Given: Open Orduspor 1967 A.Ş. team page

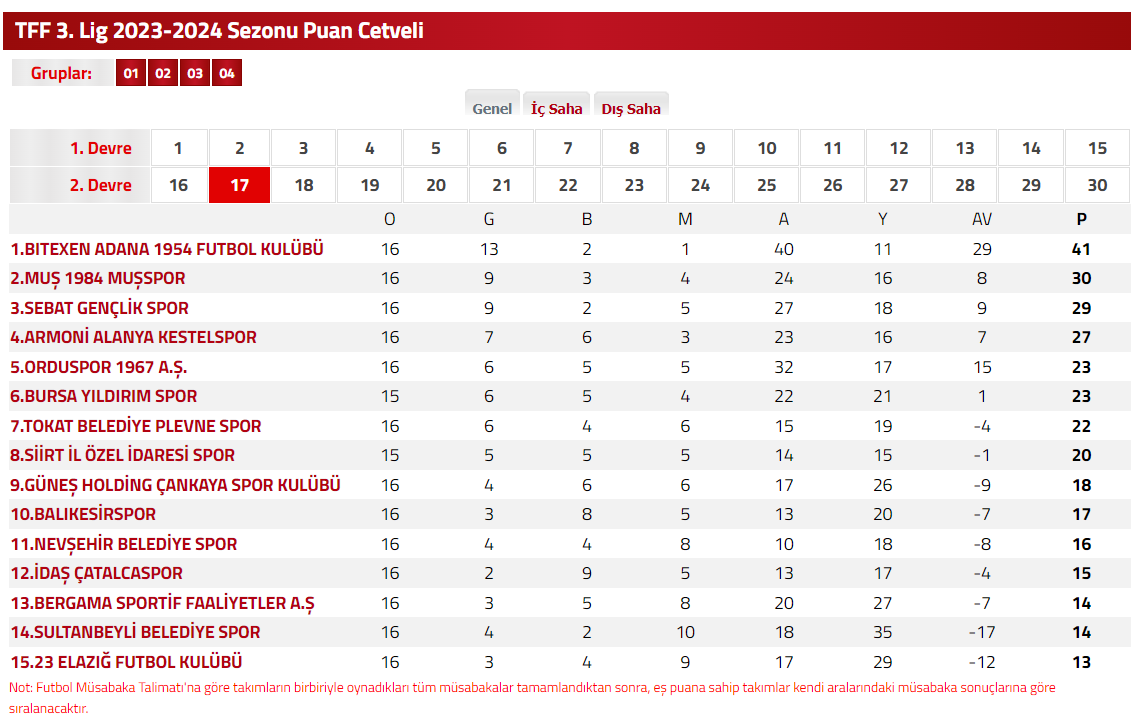Looking at the screenshot, I should pos(98,367).
